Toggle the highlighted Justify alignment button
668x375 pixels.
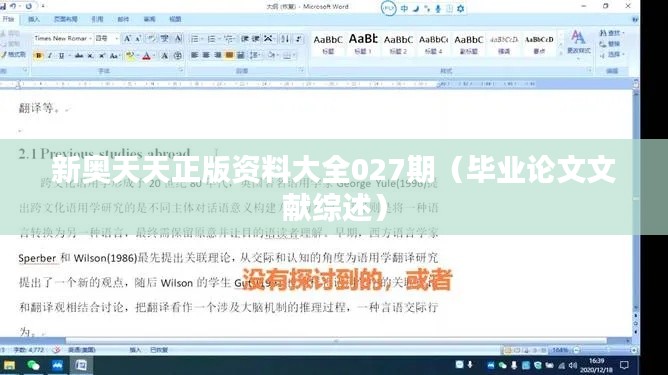[x=229, y=55]
